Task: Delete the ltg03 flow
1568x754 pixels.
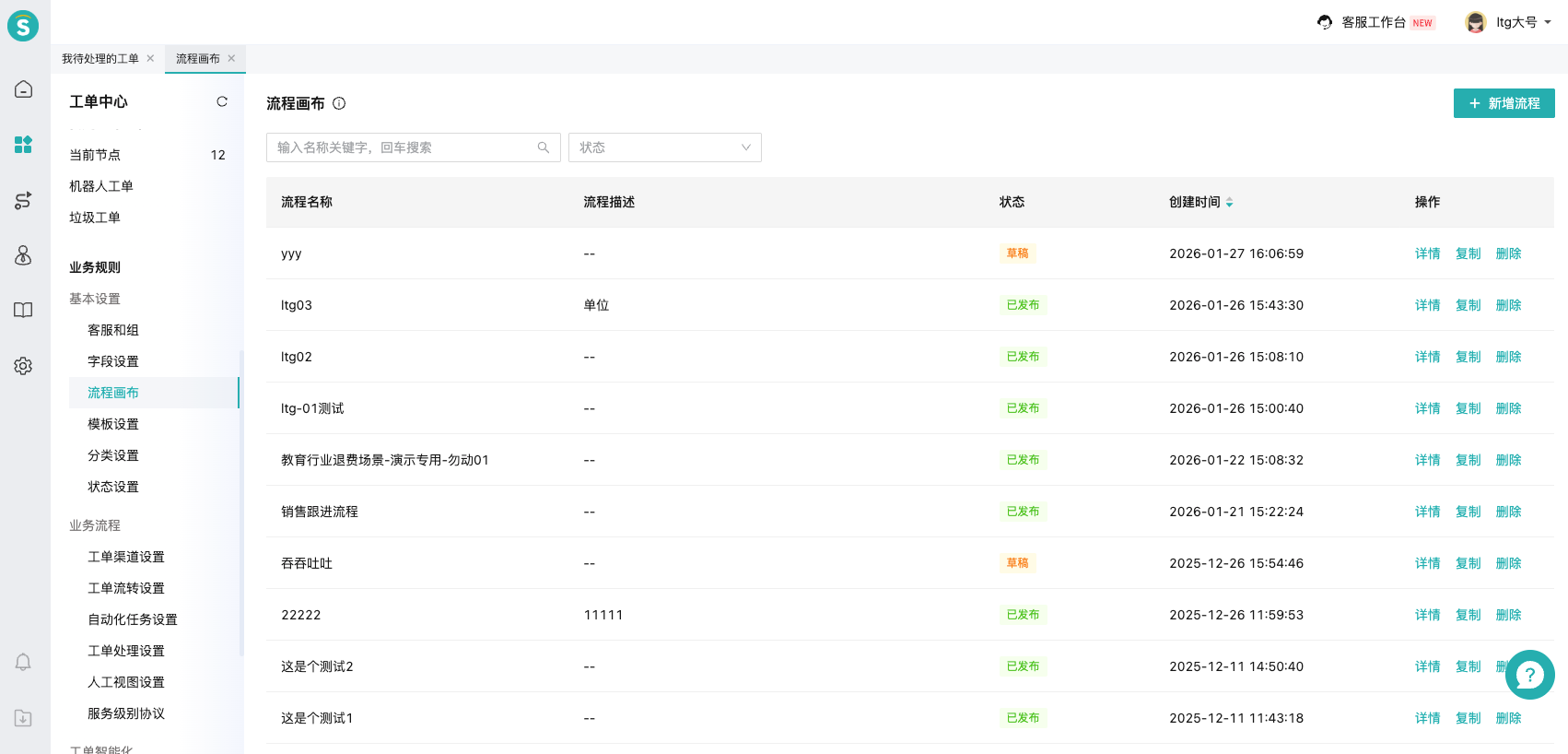Action: [1508, 305]
